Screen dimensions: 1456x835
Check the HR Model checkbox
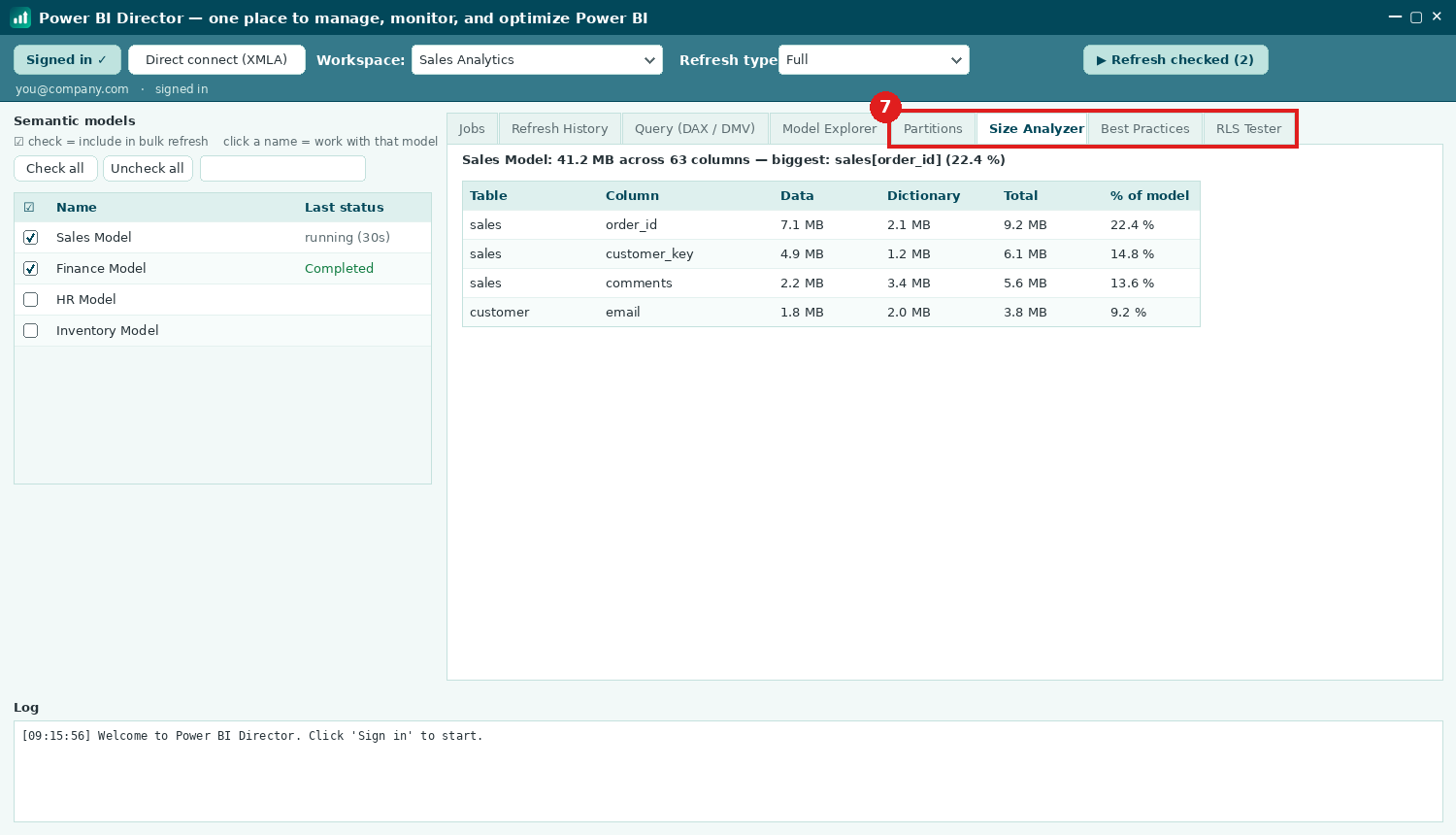[x=31, y=300]
